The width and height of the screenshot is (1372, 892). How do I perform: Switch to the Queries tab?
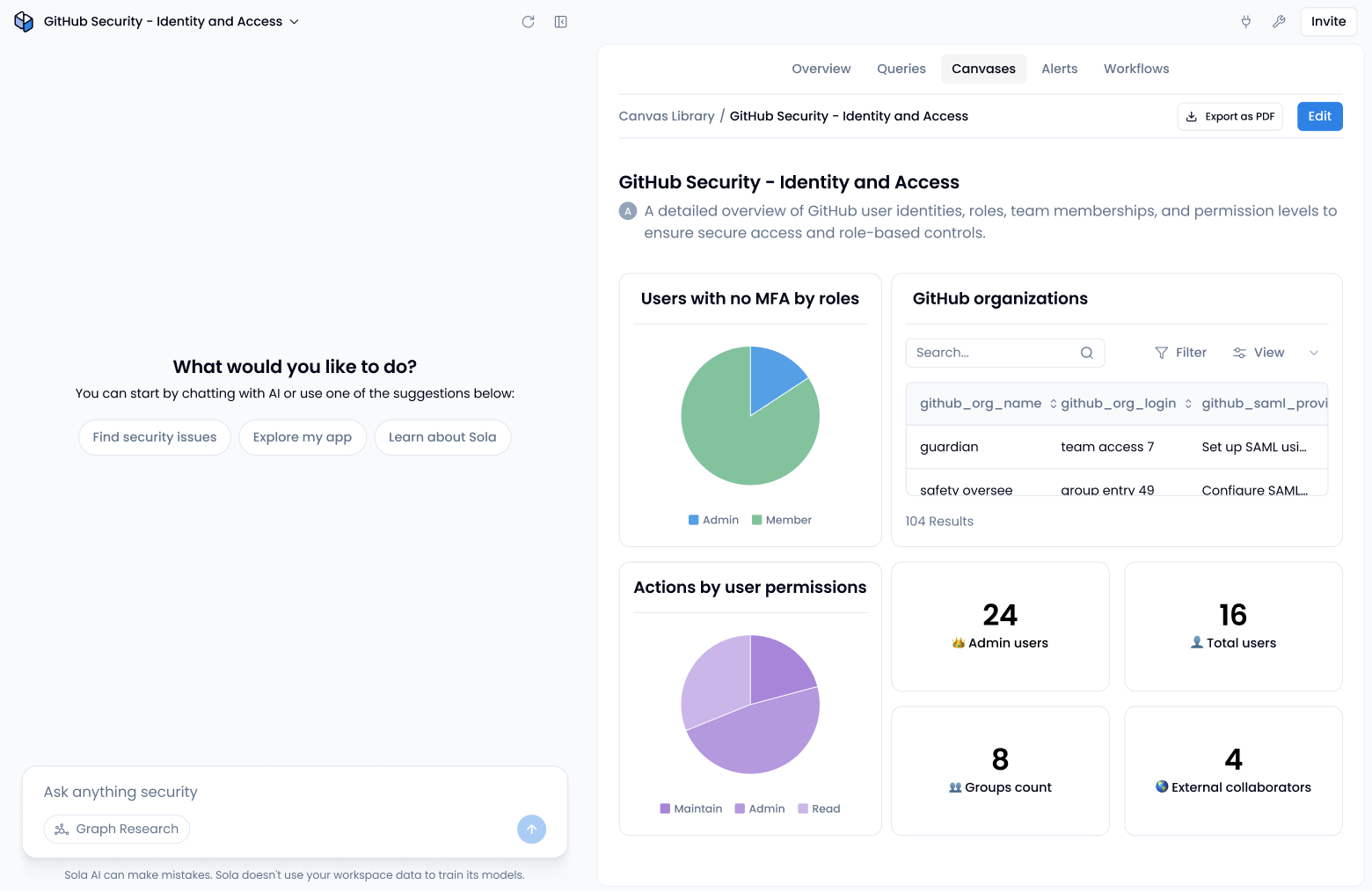point(901,69)
